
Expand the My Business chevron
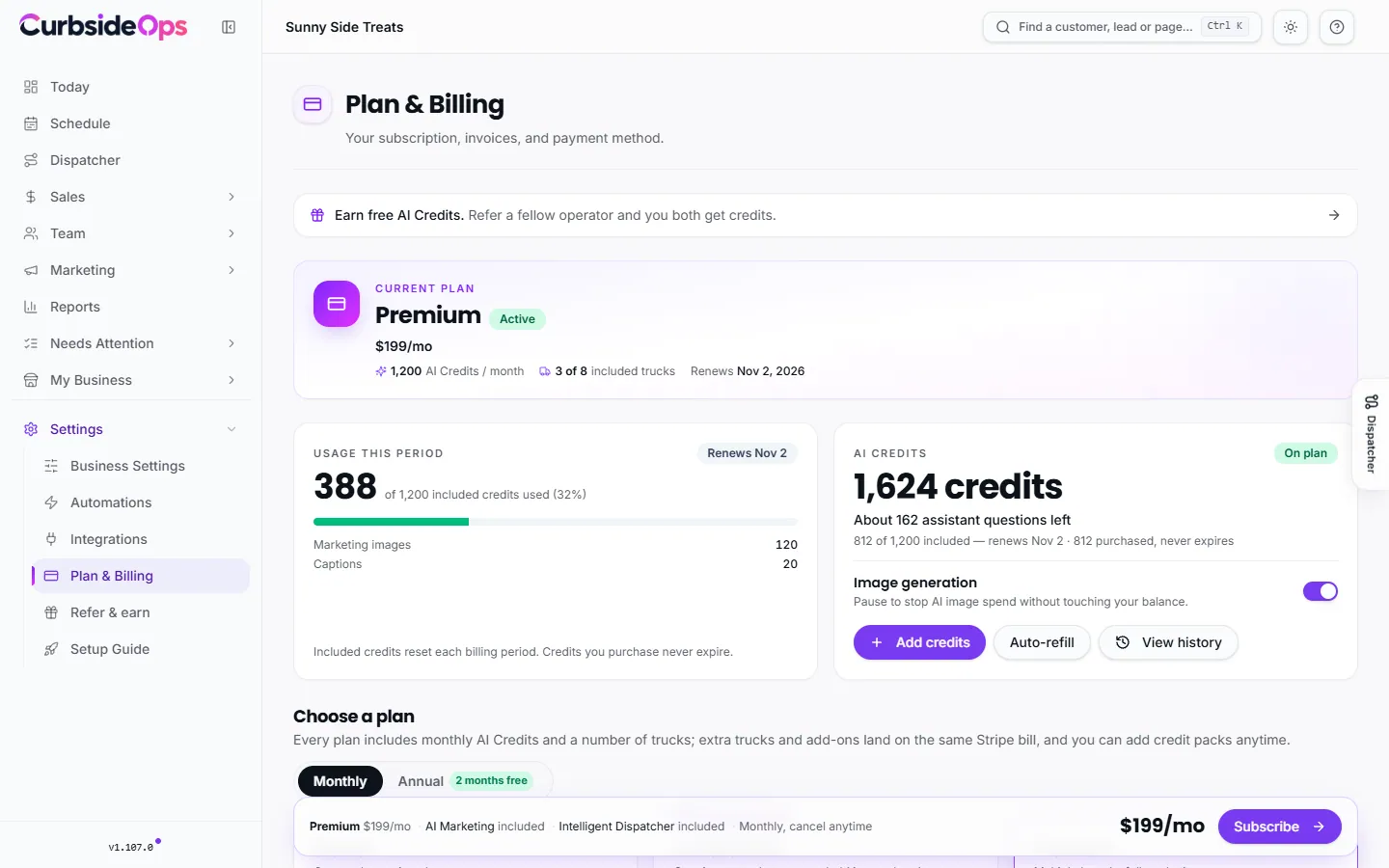[x=231, y=380]
